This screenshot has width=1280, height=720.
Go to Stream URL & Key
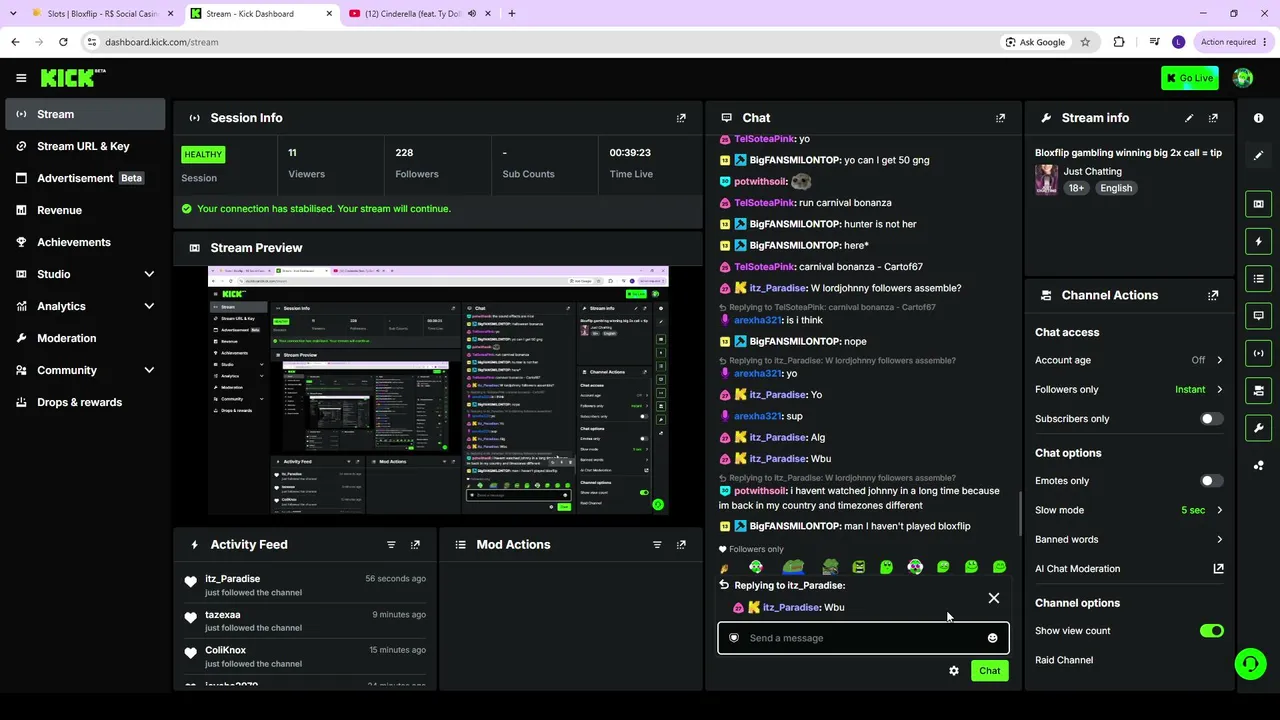[85, 146]
